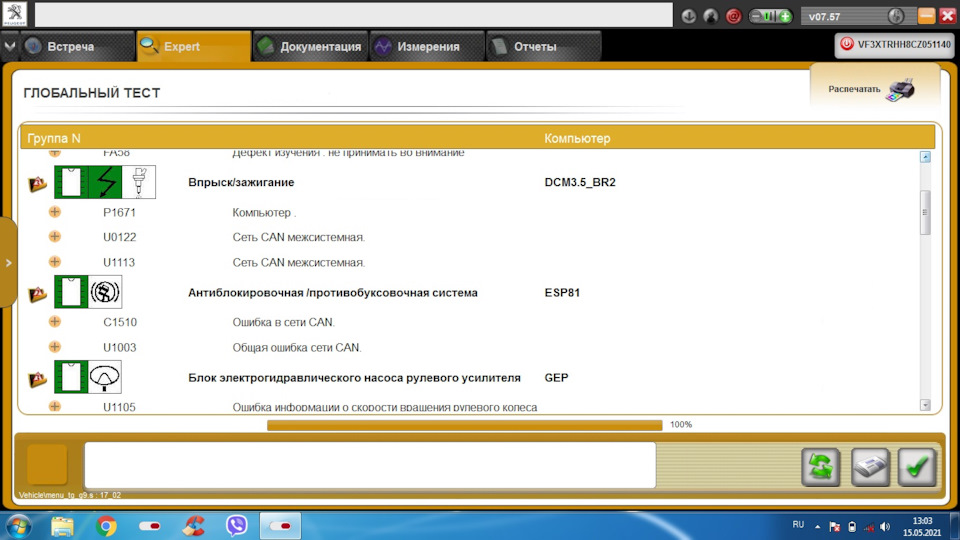Show hidden tray icons arrow
Image resolution: width=960 pixels, height=540 pixels.
tap(817, 527)
